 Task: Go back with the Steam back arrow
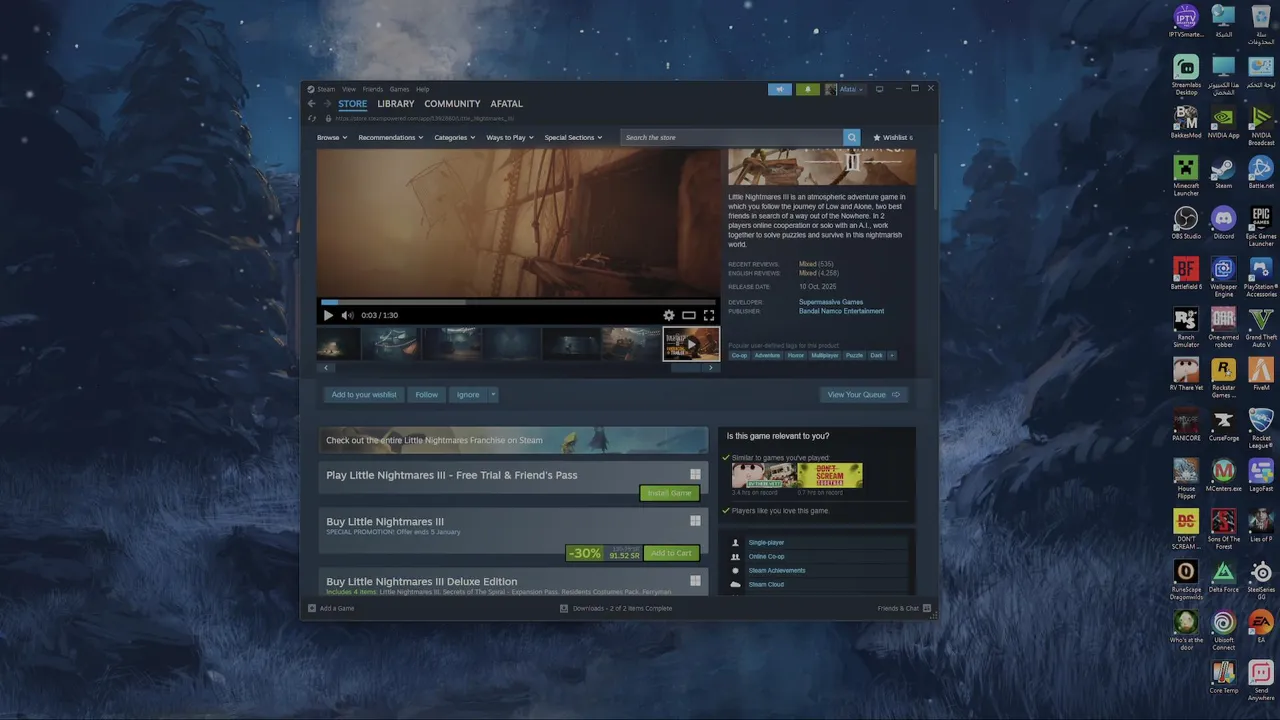(312, 104)
